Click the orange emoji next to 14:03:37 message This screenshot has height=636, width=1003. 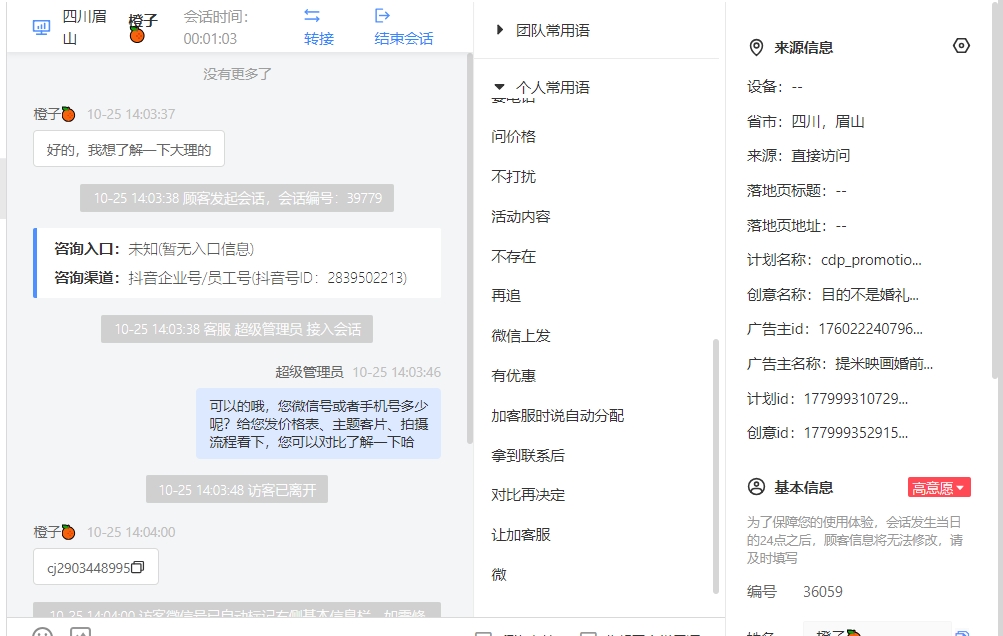(68, 115)
